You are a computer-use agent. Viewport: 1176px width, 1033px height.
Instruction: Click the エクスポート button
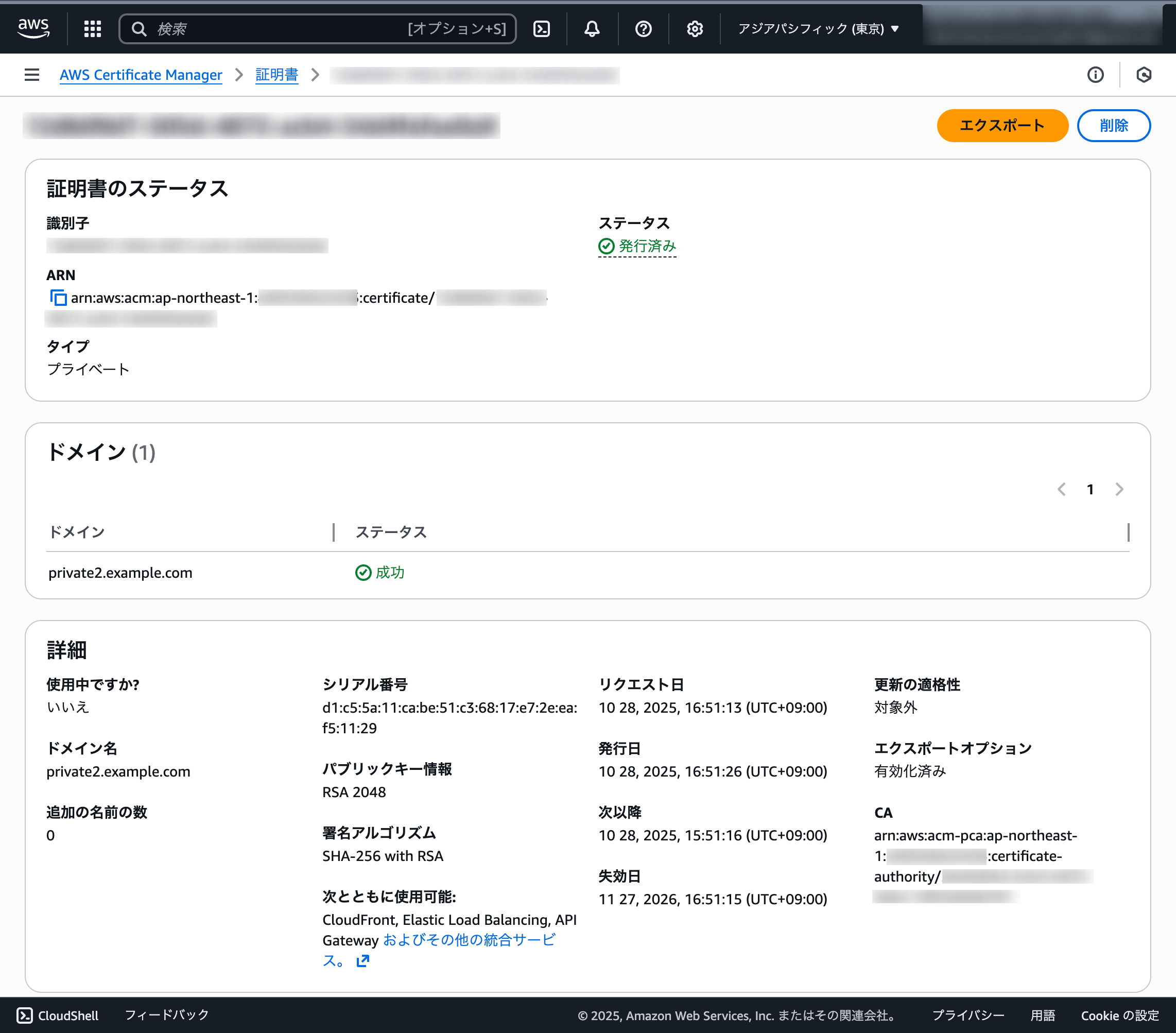click(1002, 126)
